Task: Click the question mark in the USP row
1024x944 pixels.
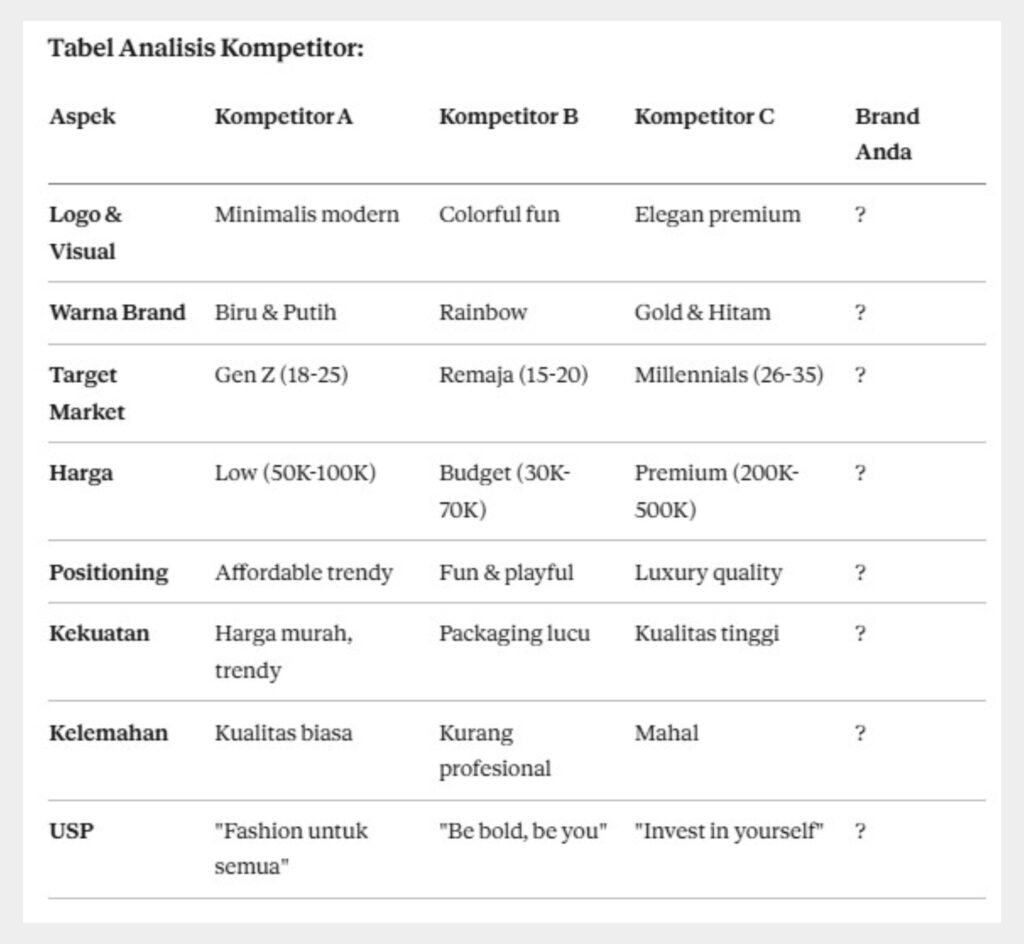Action: pyautogui.click(x=860, y=831)
